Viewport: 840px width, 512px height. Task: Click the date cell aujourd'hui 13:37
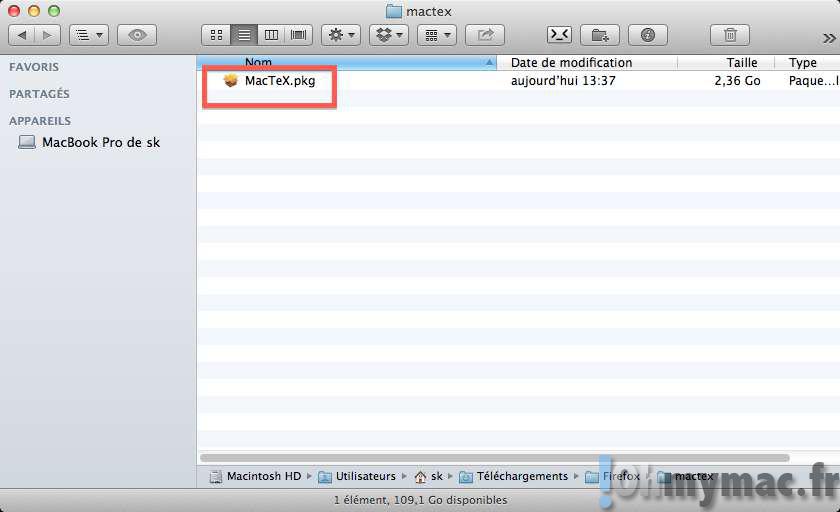[563, 80]
